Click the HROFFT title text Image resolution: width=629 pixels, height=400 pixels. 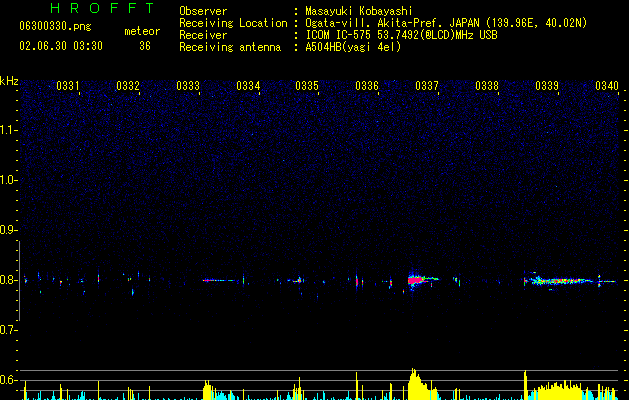coord(102,8)
